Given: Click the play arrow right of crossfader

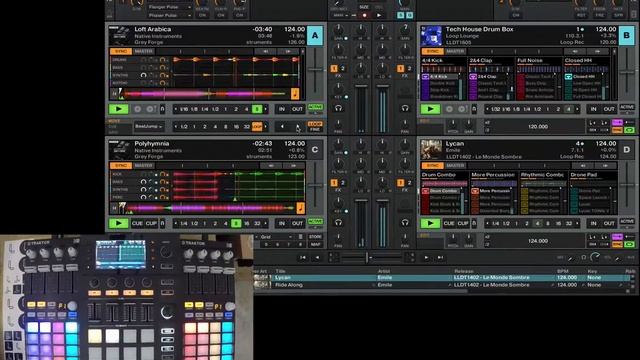Looking at the screenshot, I should [426, 258].
